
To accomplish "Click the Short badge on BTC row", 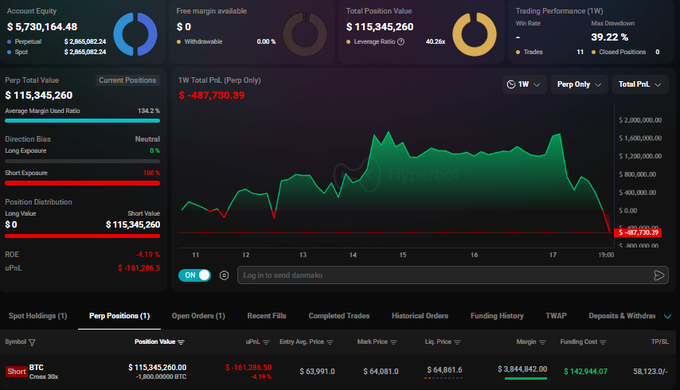I will 16,372.
